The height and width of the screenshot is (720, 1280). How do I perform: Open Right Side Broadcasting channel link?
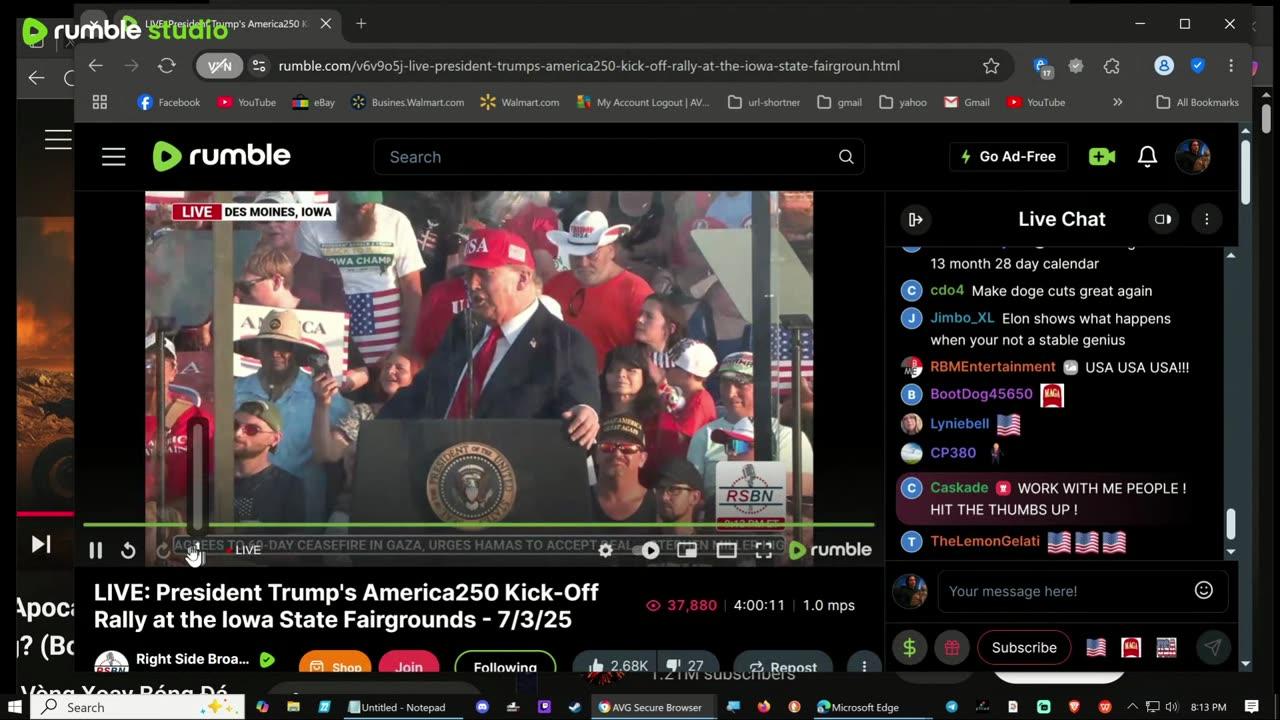click(x=194, y=660)
